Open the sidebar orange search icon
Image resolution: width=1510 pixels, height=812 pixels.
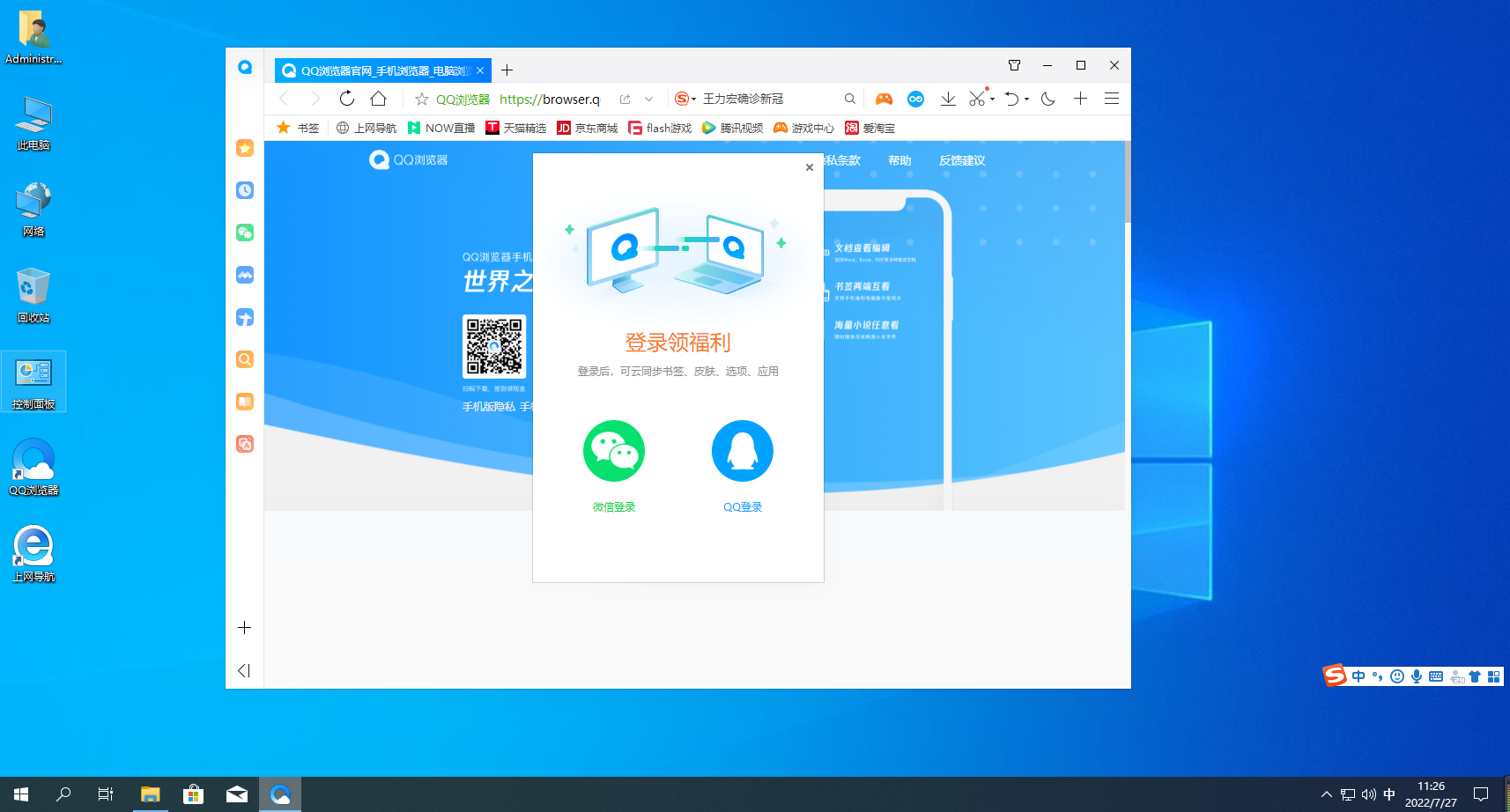coord(245,359)
